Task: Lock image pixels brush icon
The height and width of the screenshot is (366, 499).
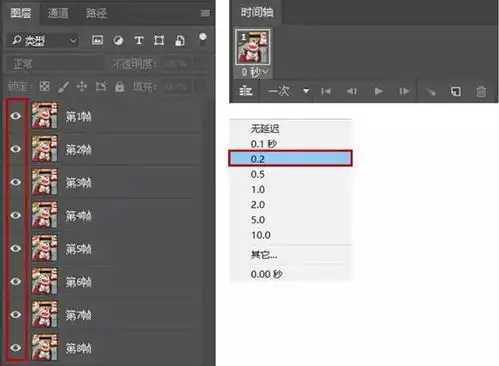Action: 63,87
